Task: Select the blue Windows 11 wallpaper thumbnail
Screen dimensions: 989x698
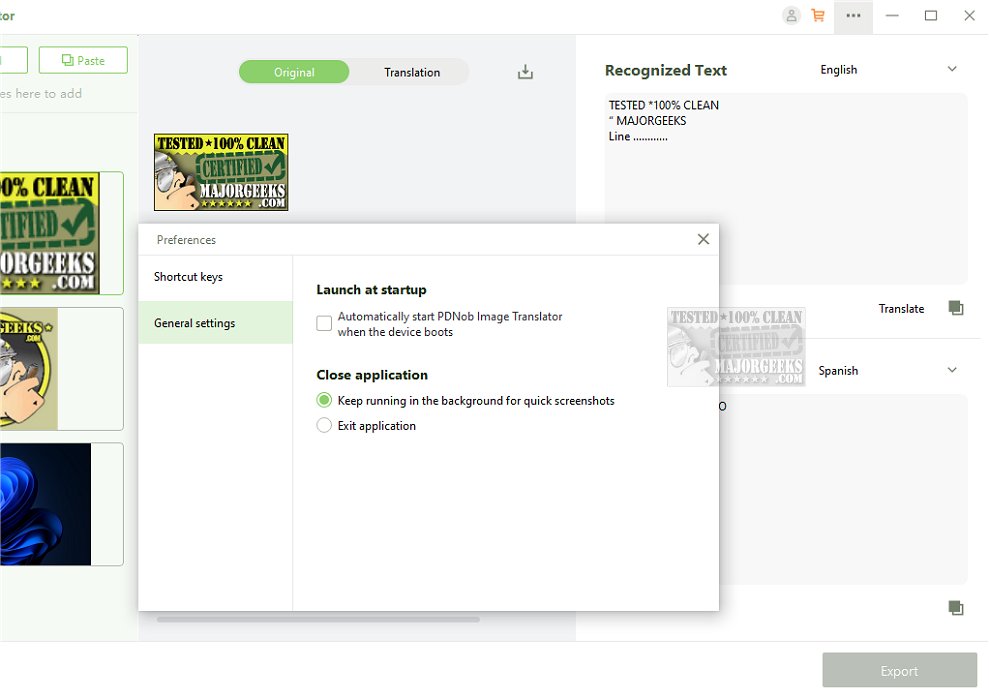Action: [x=61, y=504]
